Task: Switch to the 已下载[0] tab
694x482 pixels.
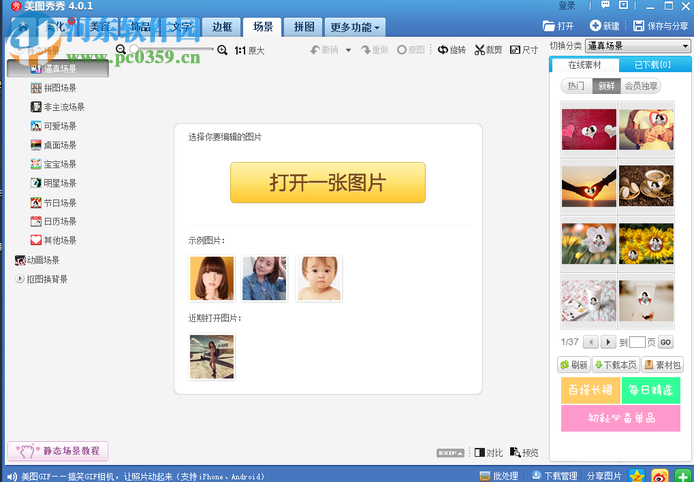Action: 652,65
